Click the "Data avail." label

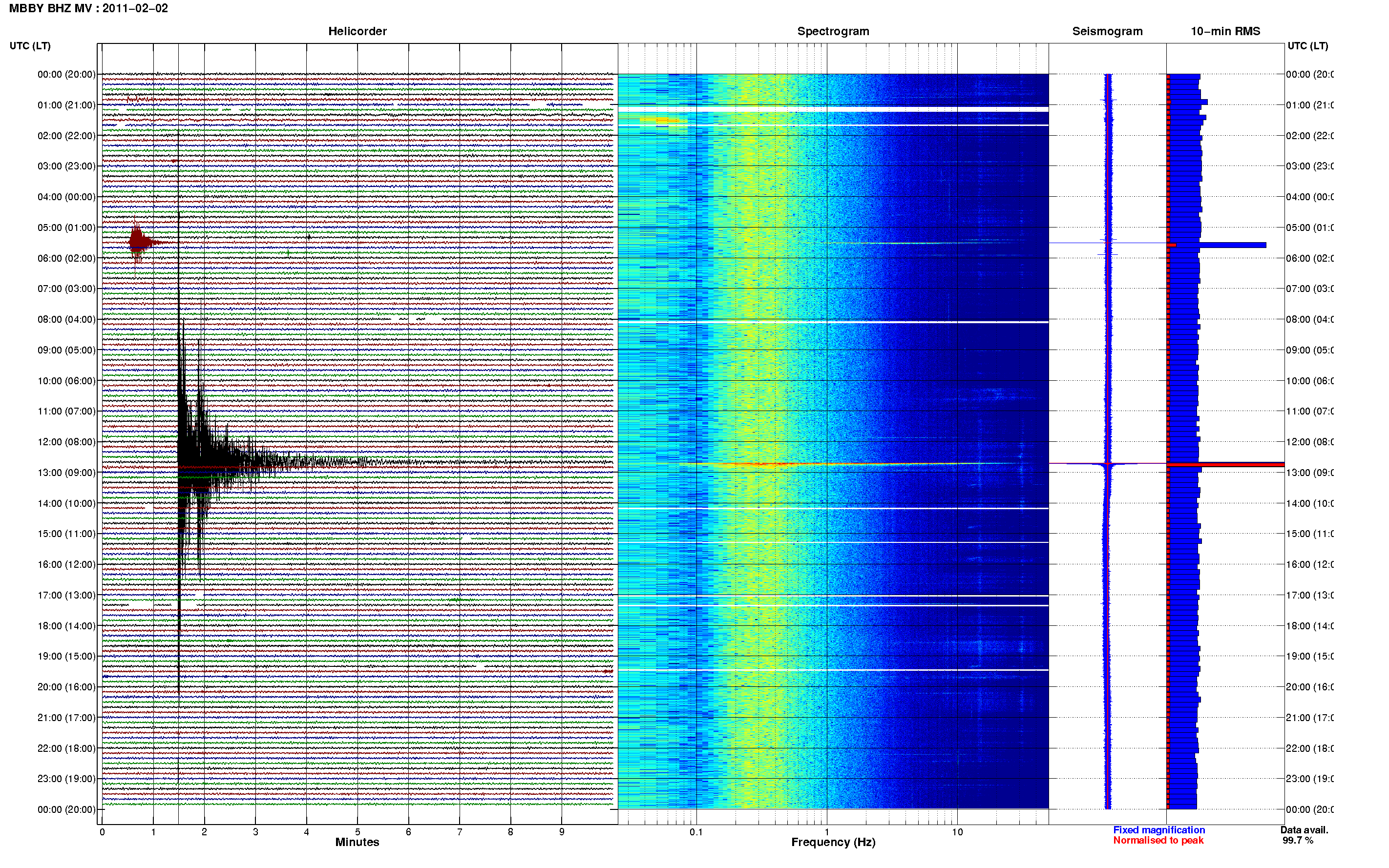1304,830
